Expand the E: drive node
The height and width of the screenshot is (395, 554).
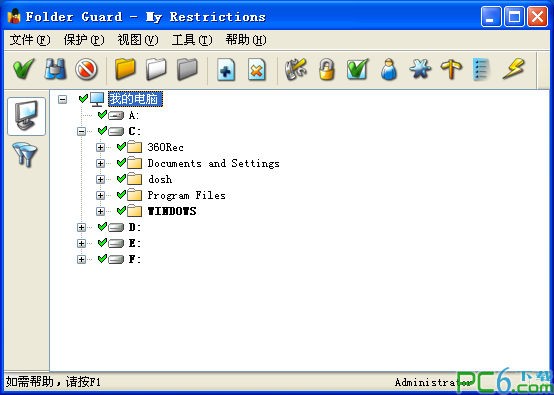point(81,243)
